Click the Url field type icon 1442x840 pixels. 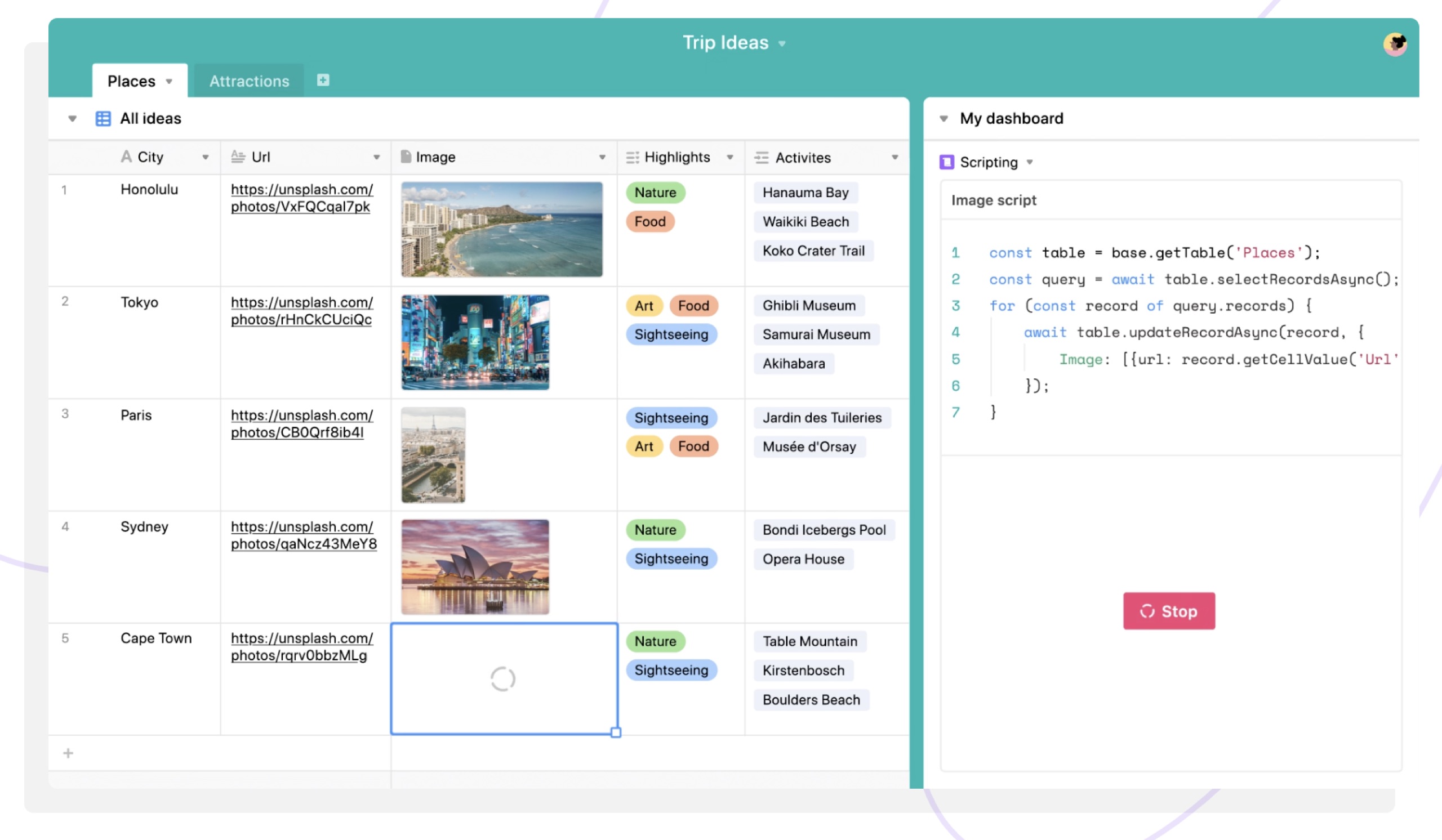pyautogui.click(x=238, y=157)
